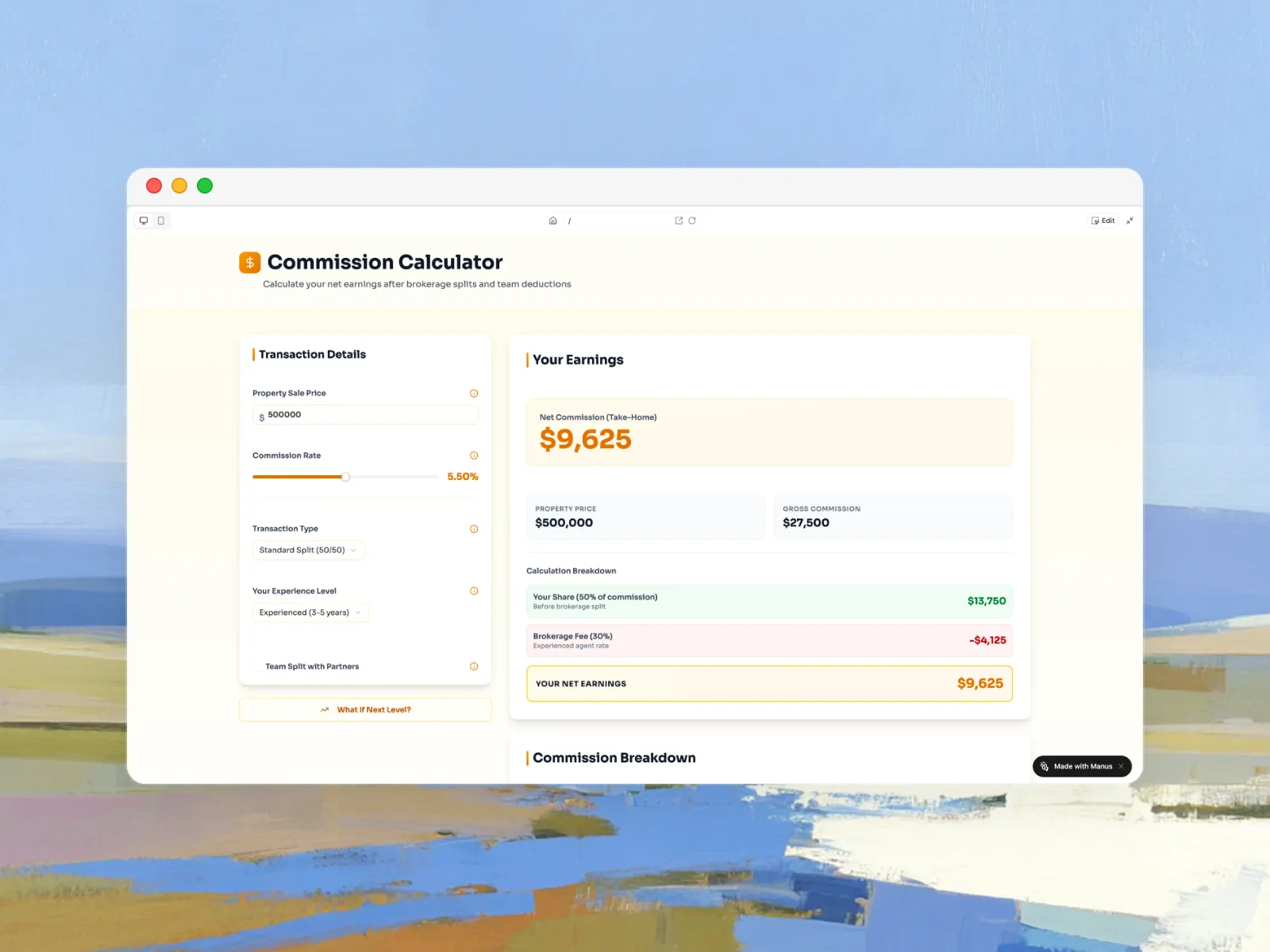Click the What if Next Level button
The width and height of the screenshot is (1270, 952).
pos(365,709)
